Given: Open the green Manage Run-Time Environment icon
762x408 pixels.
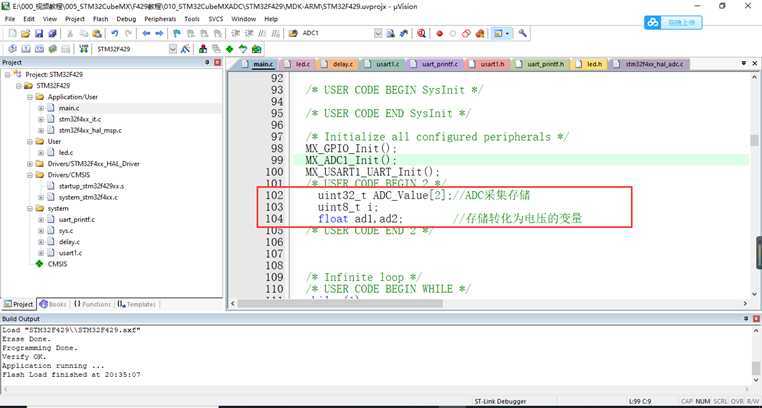Looking at the screenshot, I should click(229, 49).
